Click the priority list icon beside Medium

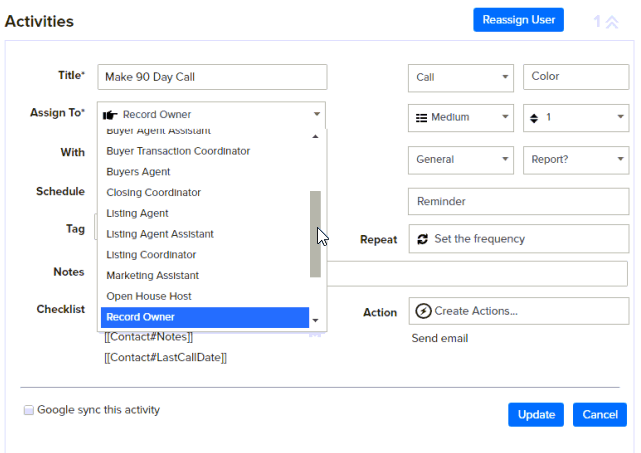point(421,118)
